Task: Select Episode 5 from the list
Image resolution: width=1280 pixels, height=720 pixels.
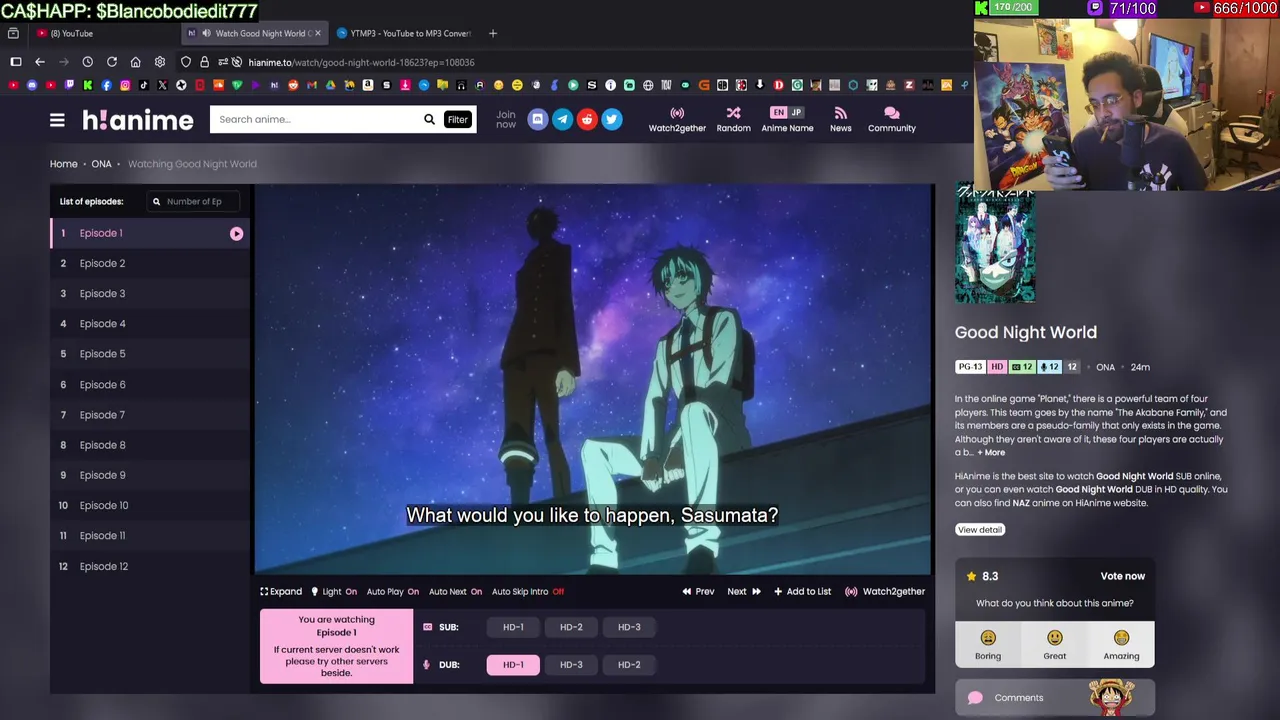Action: tap(150, 354)
